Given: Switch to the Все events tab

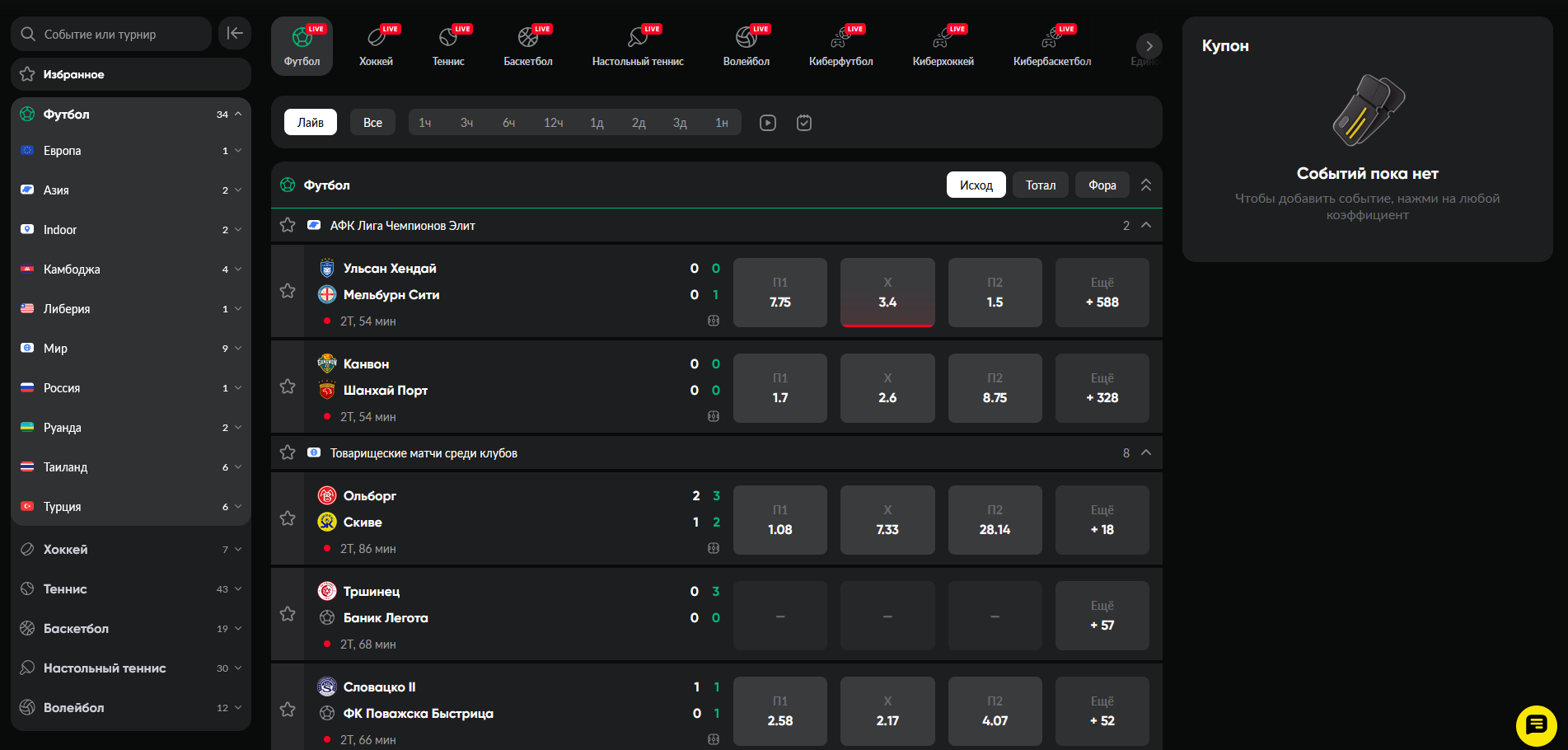Looking at the screenshot, I should (372, 122).
